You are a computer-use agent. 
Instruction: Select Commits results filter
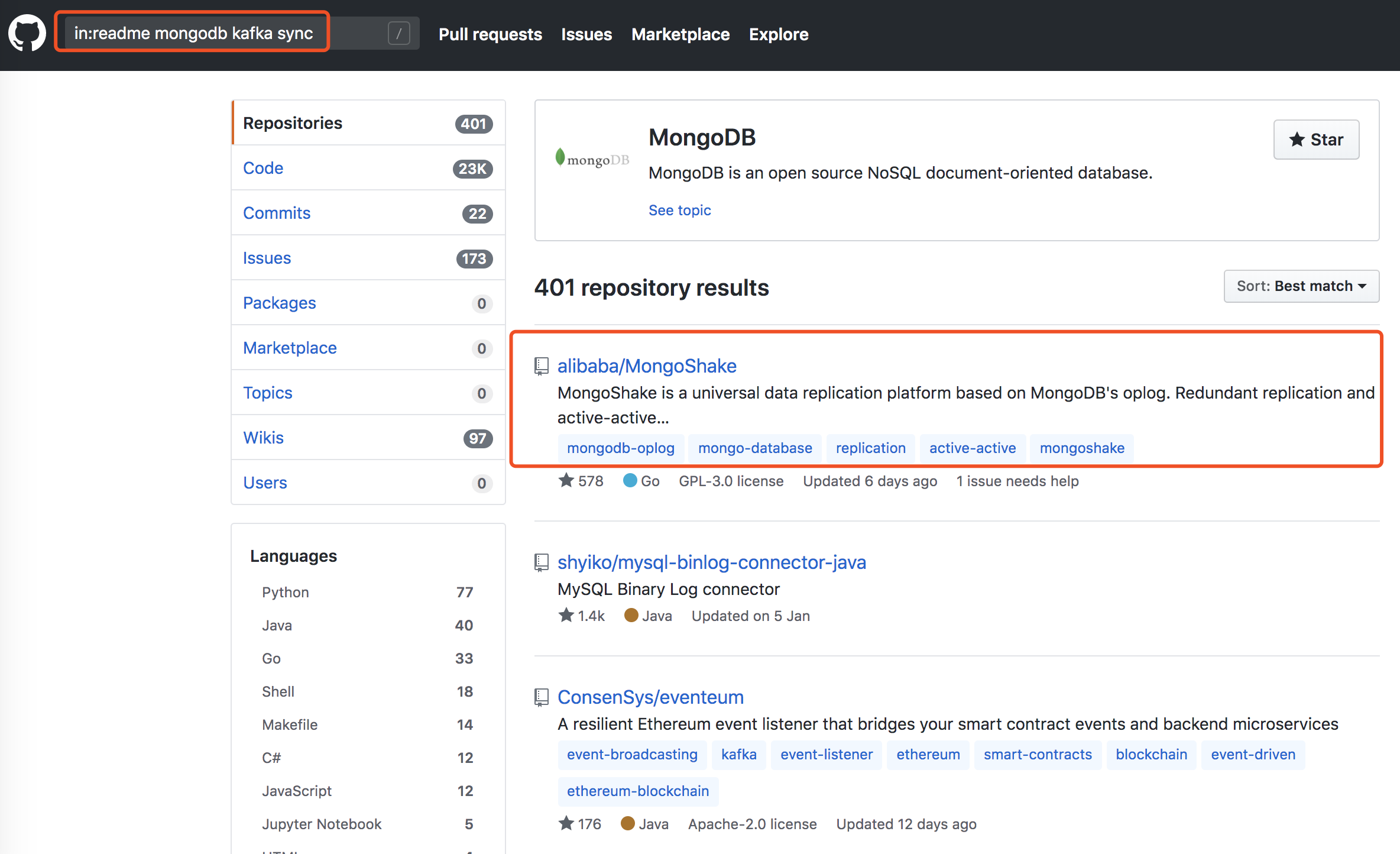(368, 213)
